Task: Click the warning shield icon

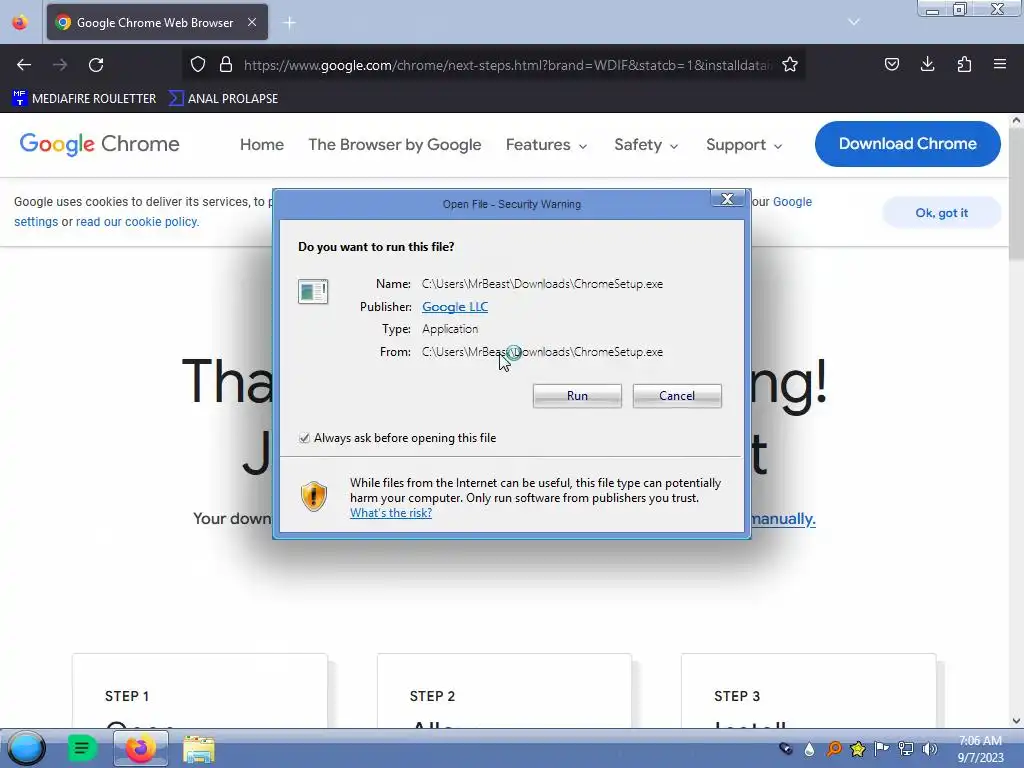Action: (313, 497)
